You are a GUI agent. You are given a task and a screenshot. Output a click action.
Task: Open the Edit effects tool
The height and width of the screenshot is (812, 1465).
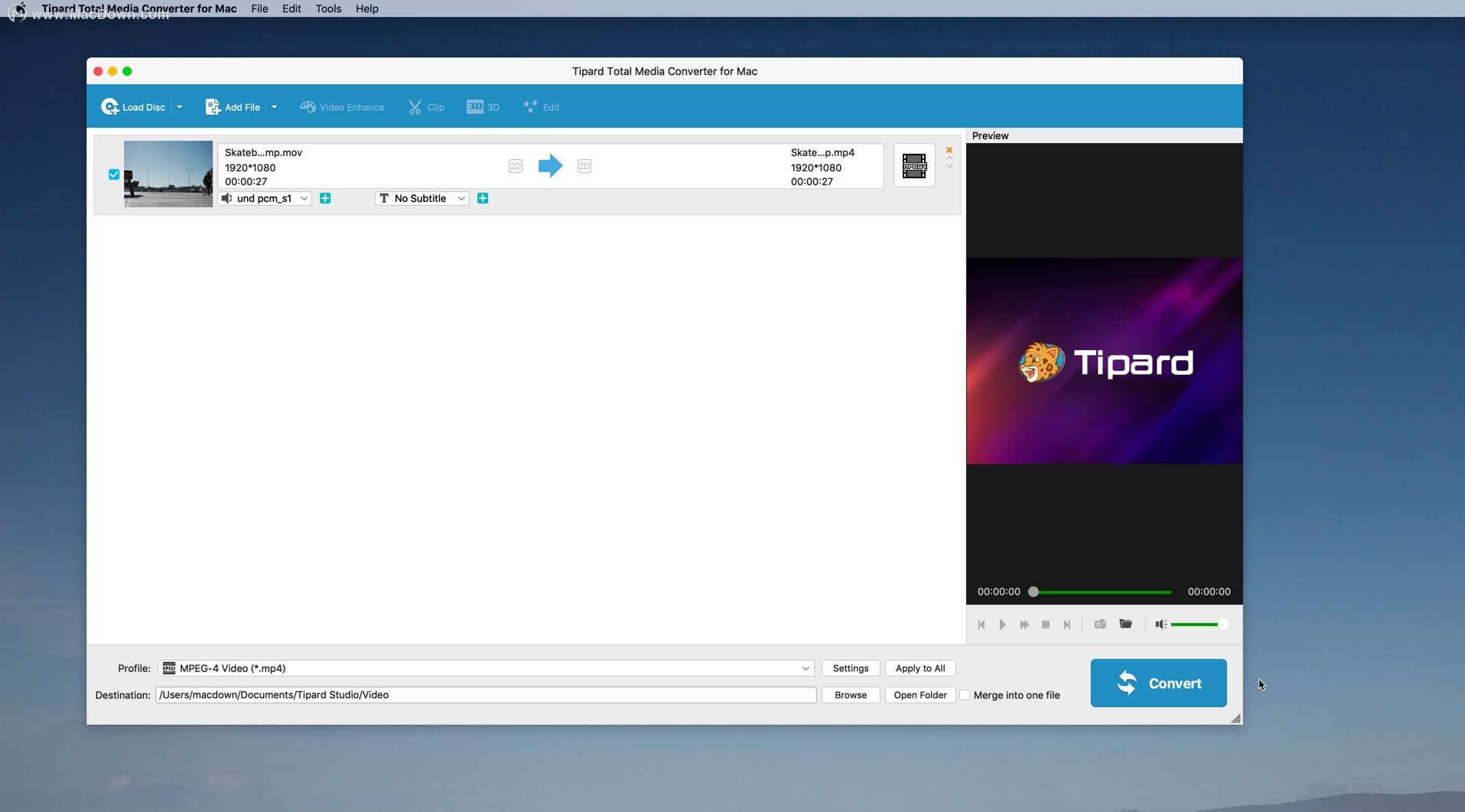click(x=542, y=106)
